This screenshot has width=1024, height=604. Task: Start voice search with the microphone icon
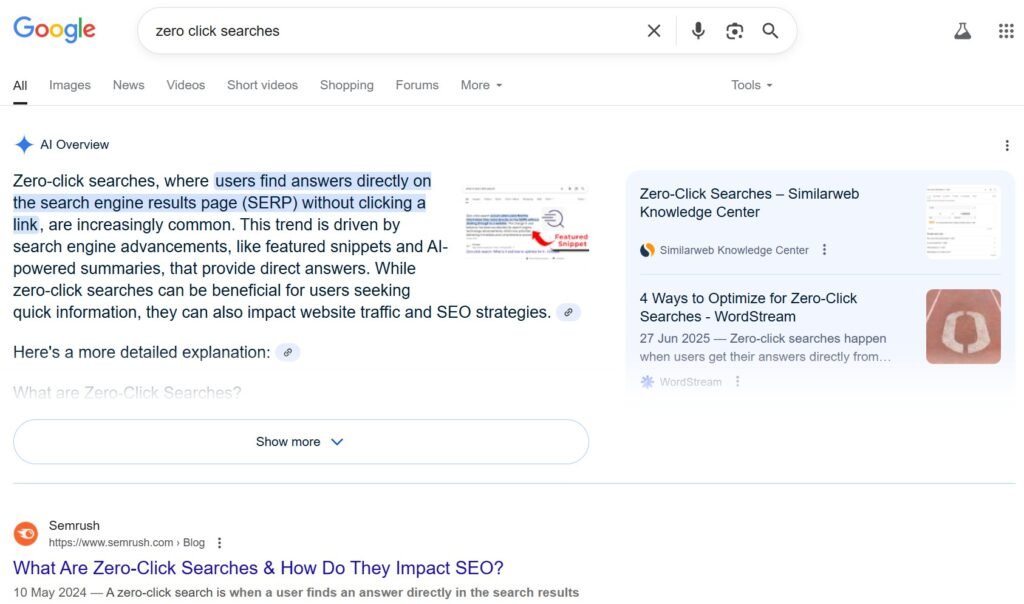coord(698,31)
